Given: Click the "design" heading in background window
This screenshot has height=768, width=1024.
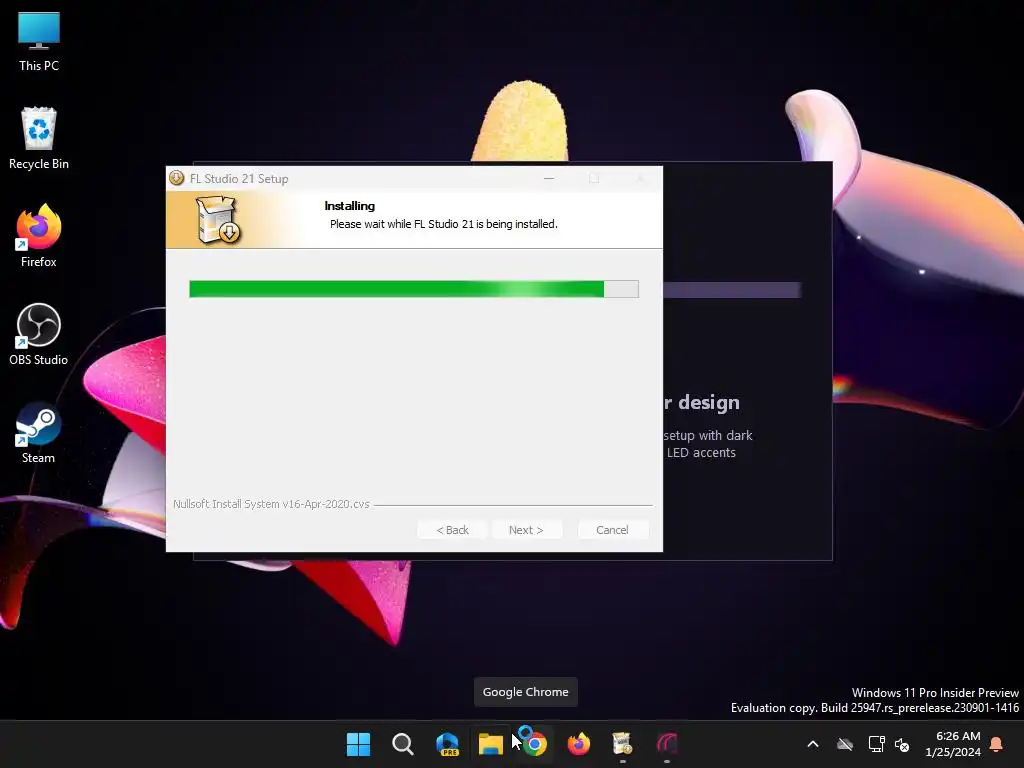Looking at the screenshot, I should click(x=709, y=402).
